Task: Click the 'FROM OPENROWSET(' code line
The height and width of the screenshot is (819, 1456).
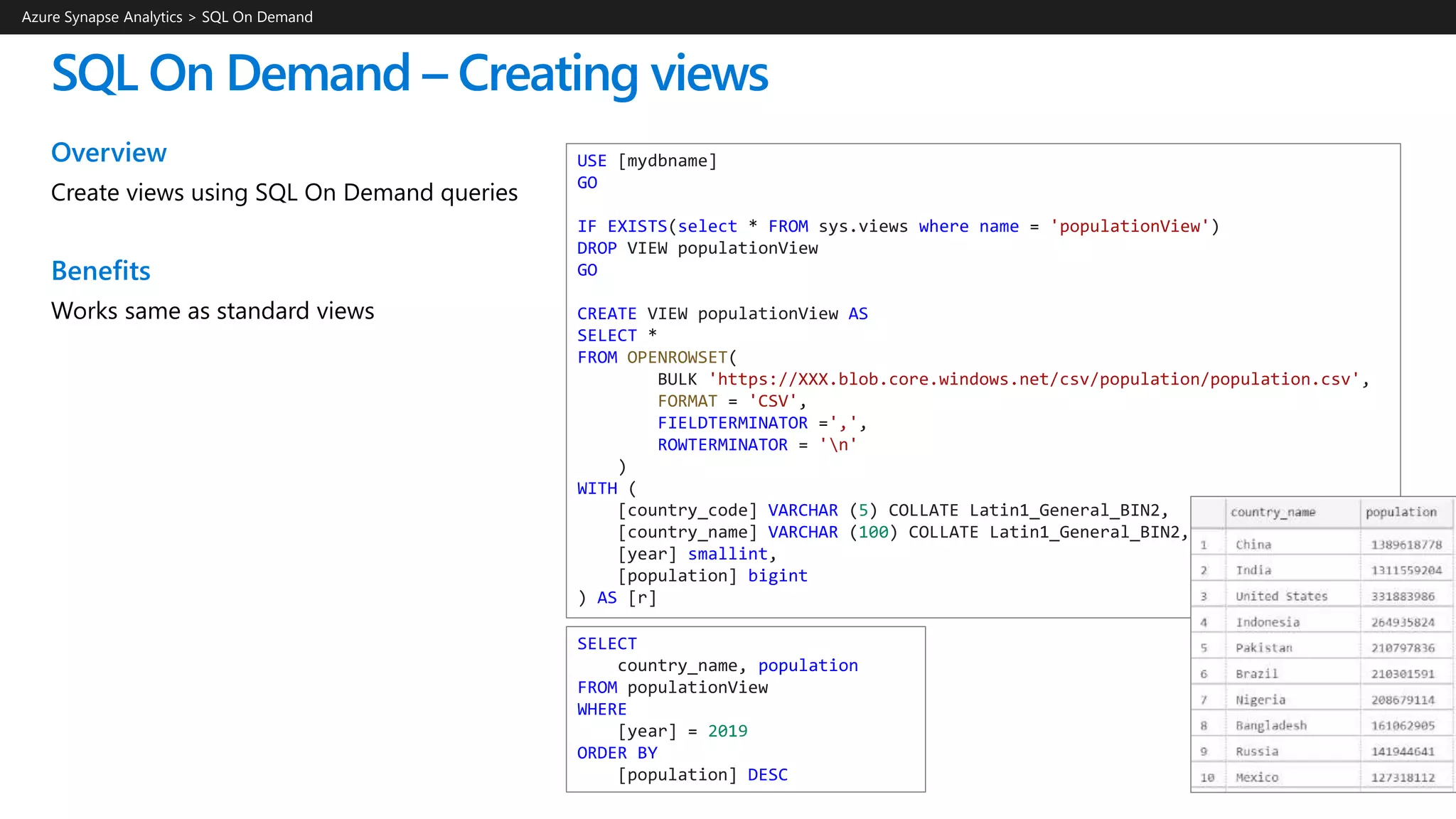Action: (x=657, y=358)
